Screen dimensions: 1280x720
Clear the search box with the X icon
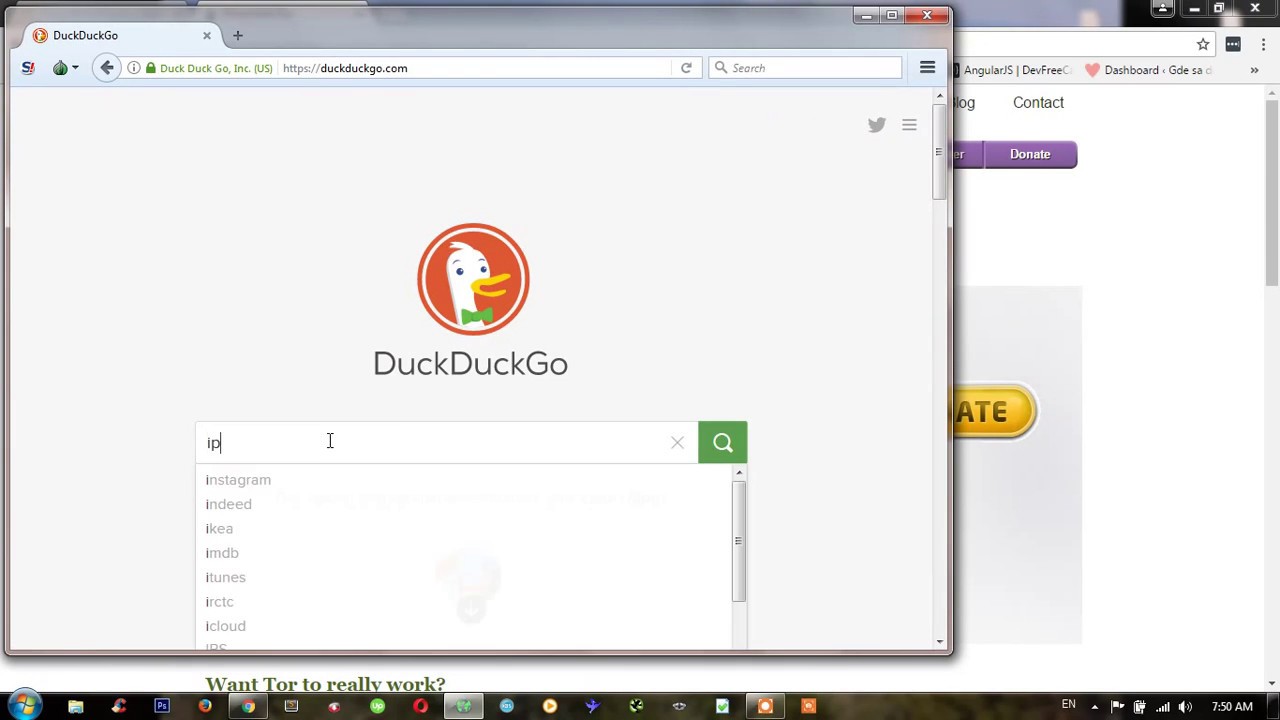677,443
